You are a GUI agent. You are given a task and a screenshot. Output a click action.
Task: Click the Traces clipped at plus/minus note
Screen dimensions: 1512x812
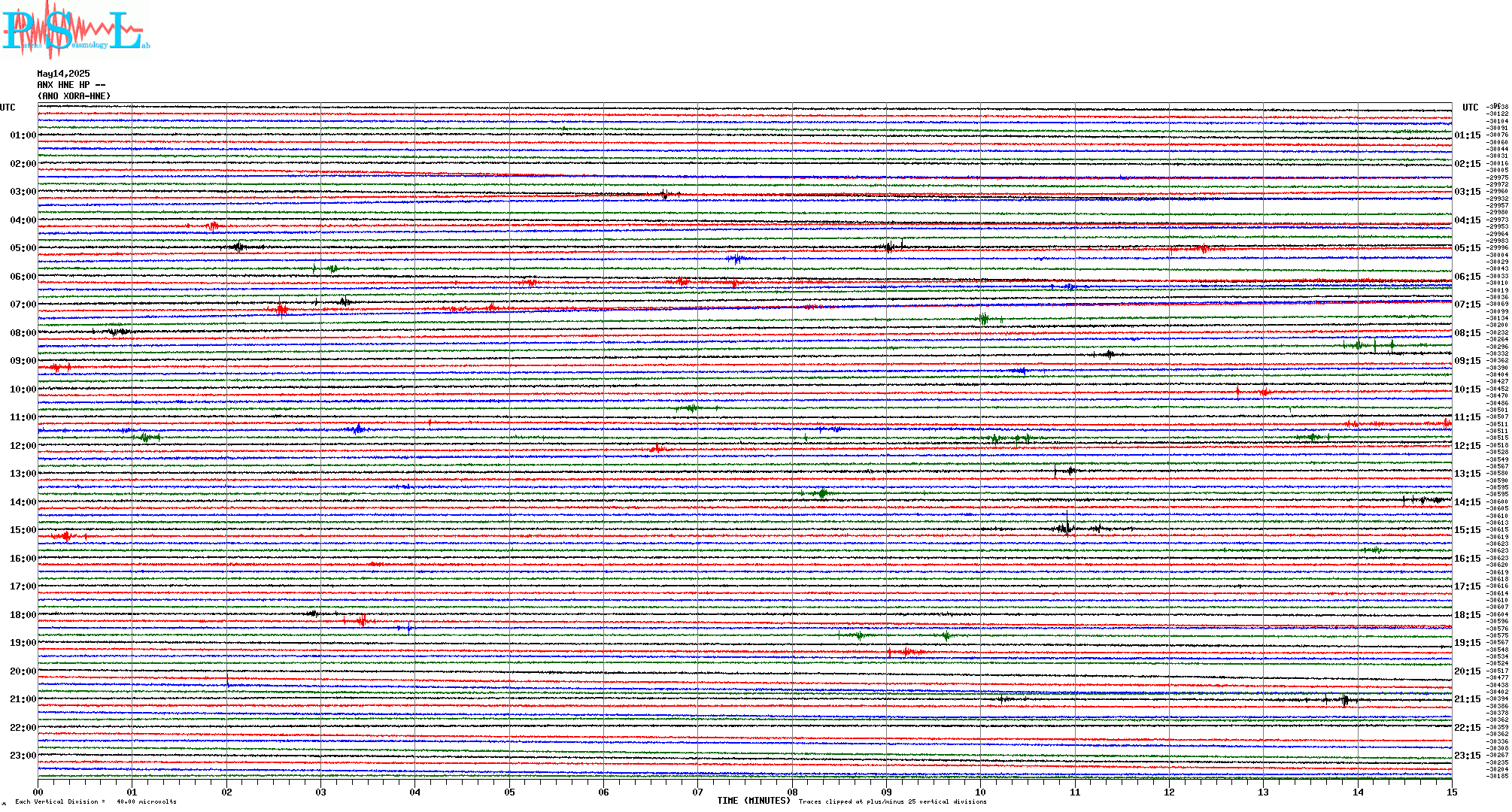(x=892, y=801)
